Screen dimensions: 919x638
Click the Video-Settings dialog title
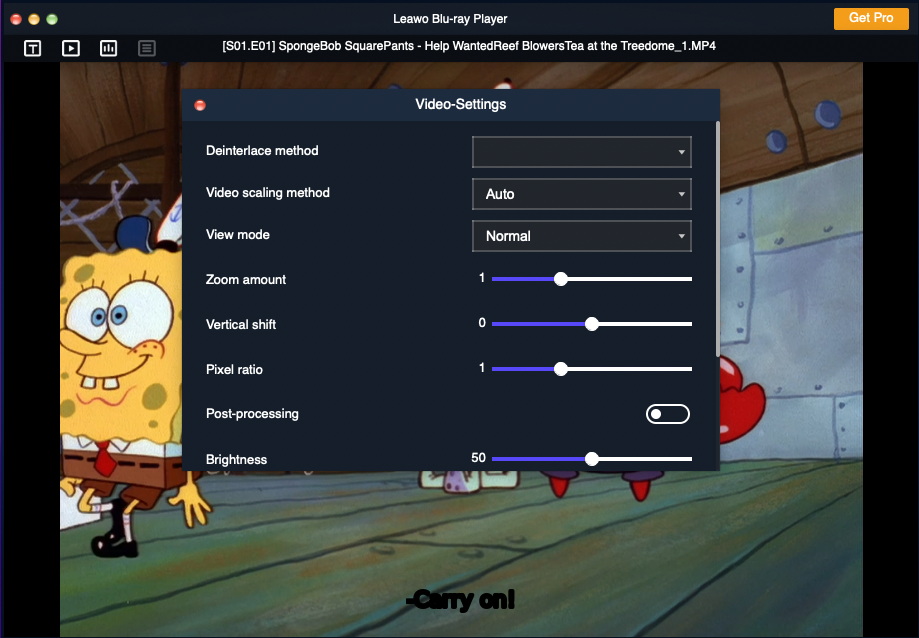(461, 104)
